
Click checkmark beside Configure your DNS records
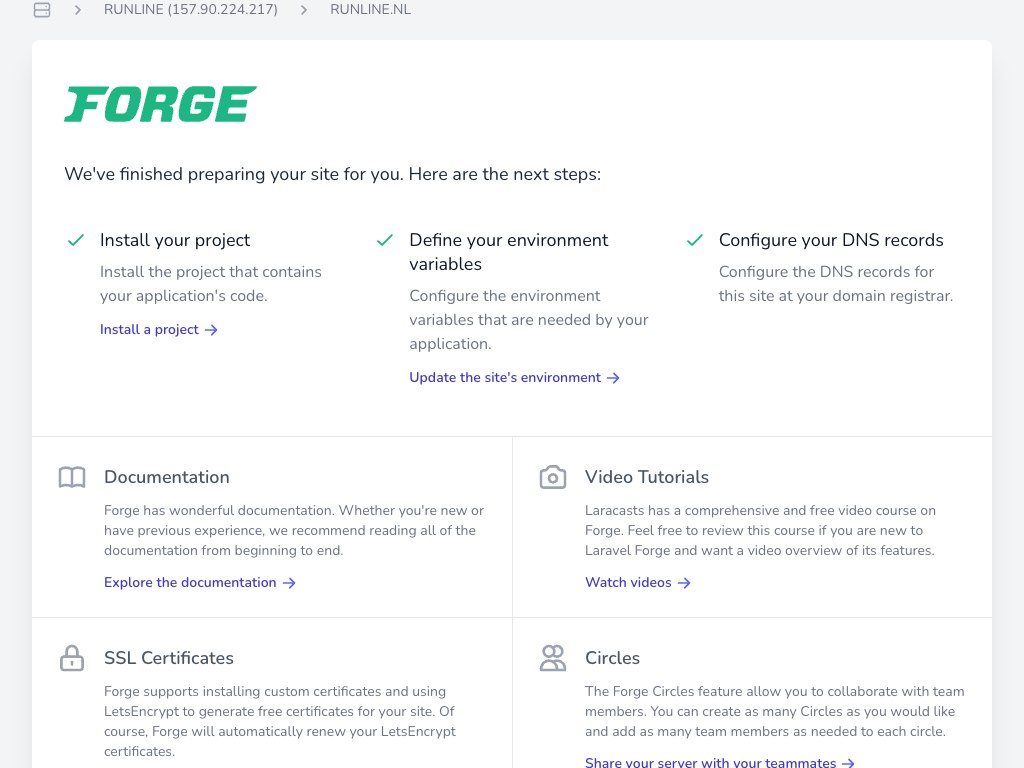coord(694,240)
